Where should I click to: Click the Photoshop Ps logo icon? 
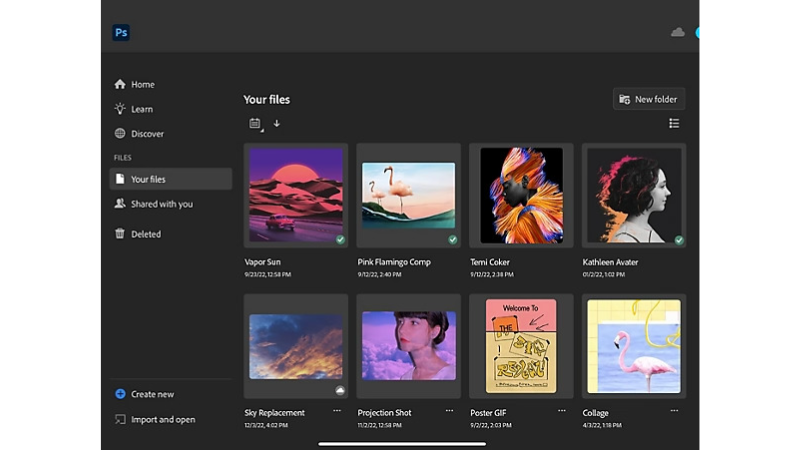[121, 33]
